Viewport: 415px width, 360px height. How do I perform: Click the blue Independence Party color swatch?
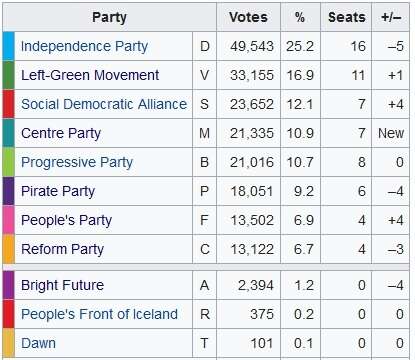click(x=9, y=46)
